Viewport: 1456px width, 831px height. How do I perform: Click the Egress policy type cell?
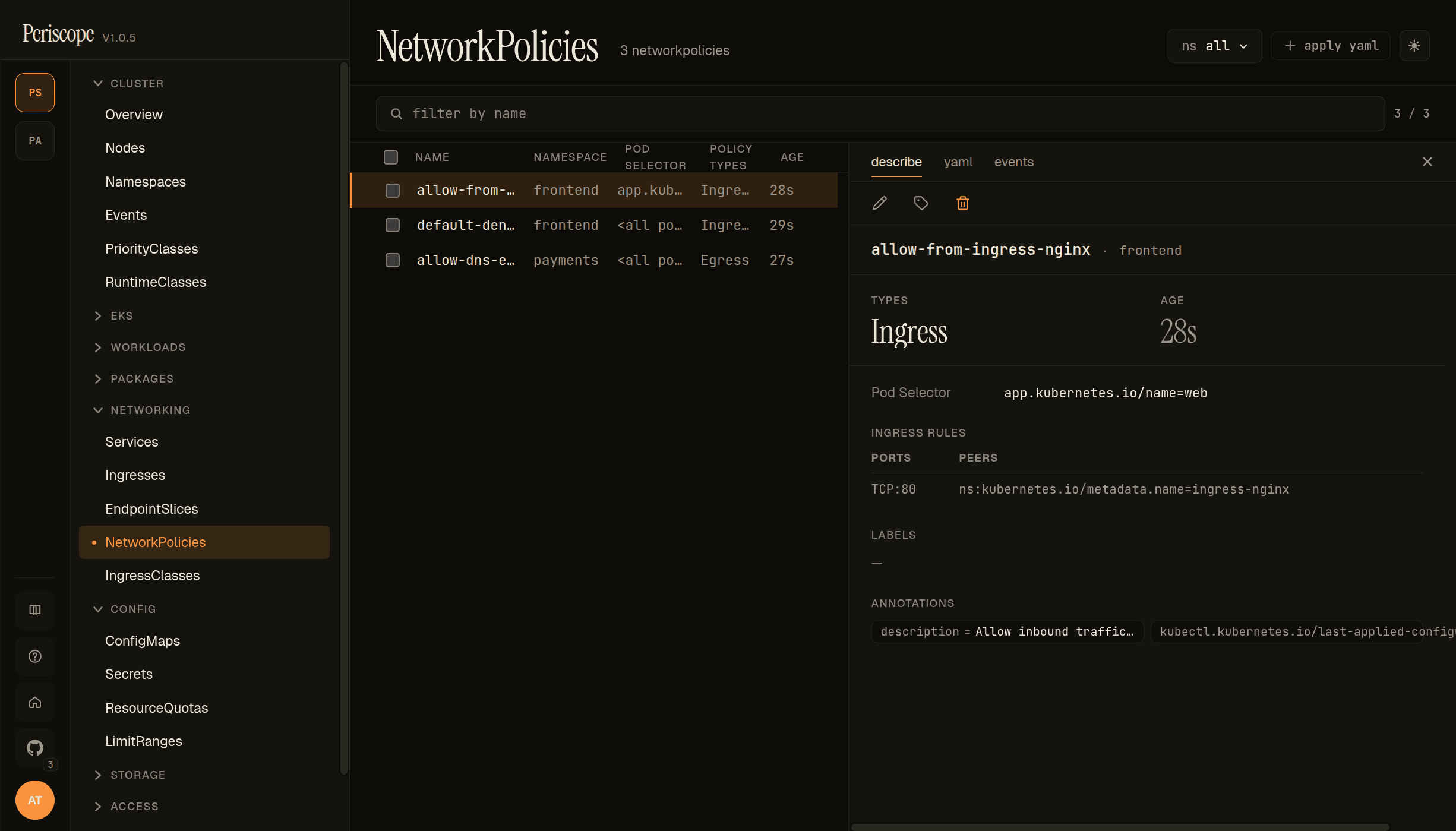pyautogui.click(x=724, y=260)
